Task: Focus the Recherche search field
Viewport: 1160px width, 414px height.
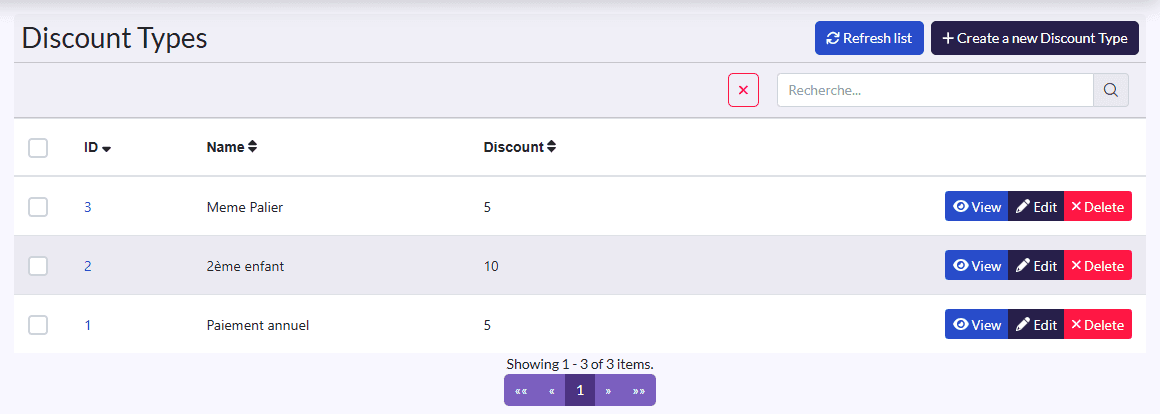Action: click(x=935, y=90)
